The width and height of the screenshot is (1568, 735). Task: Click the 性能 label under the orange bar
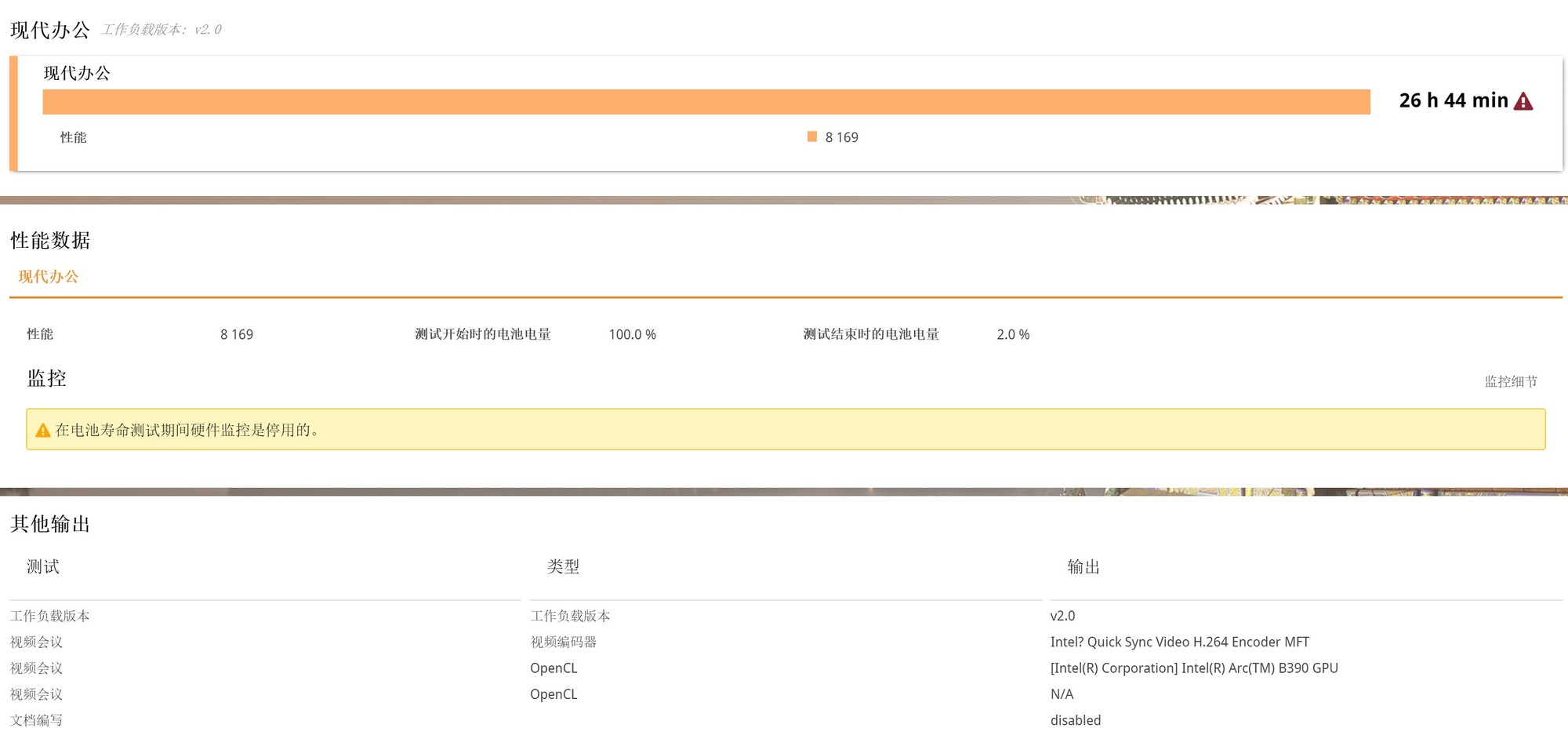[x=73, y=137]
